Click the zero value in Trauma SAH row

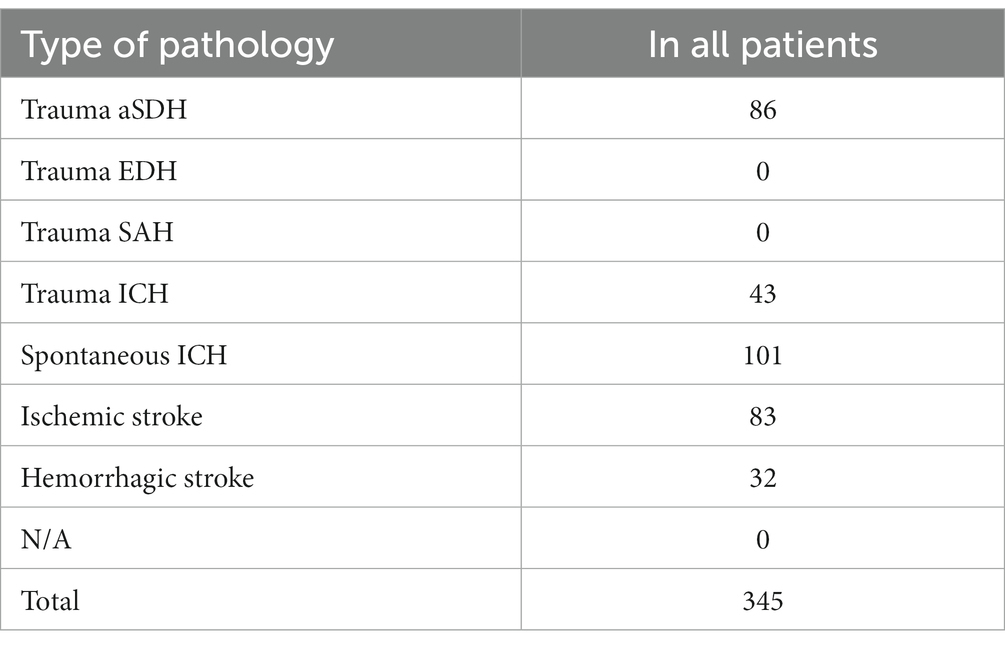coord(763,232)
